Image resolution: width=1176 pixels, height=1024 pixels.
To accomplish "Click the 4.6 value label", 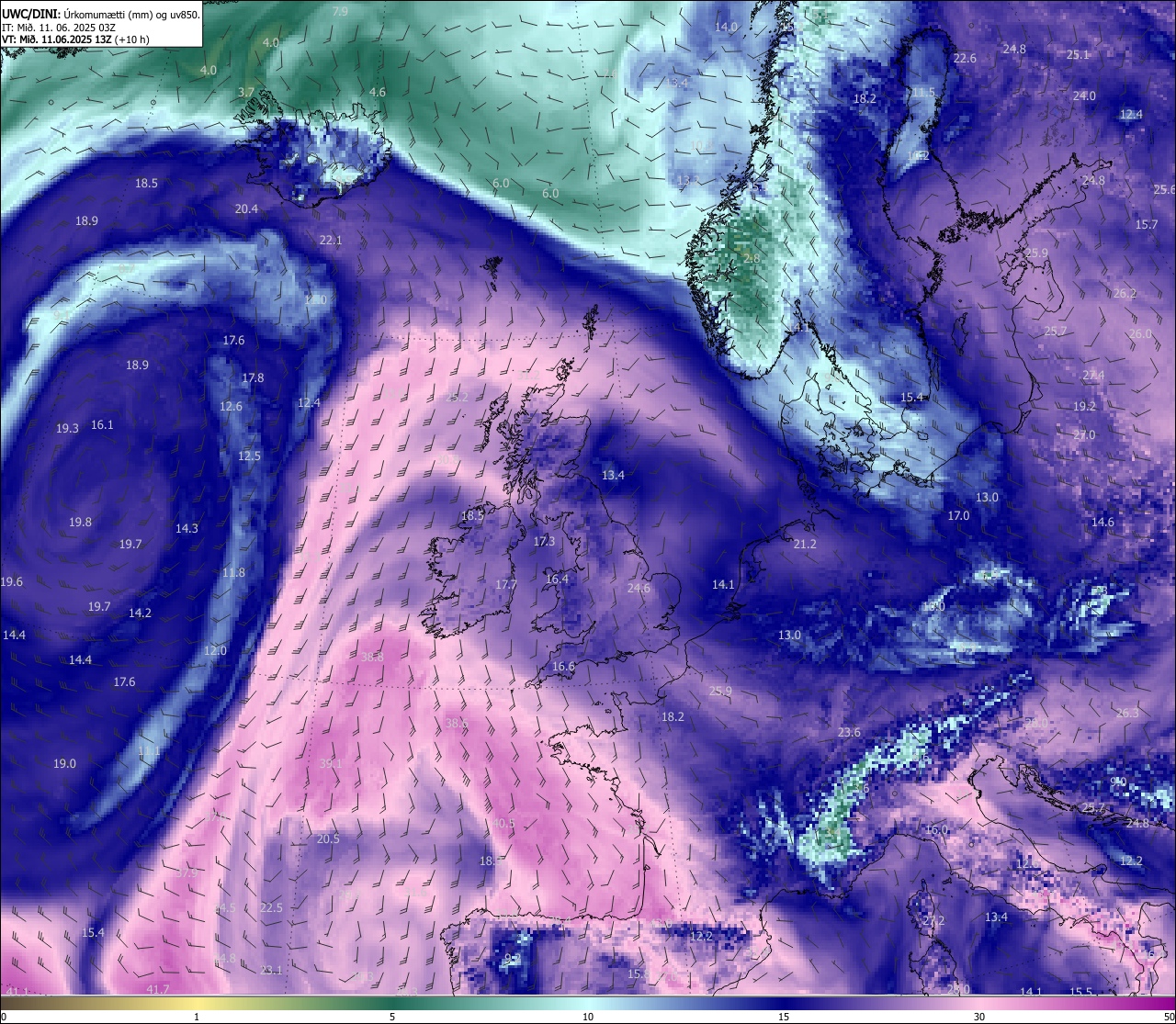I will click(x=378, y=93).
